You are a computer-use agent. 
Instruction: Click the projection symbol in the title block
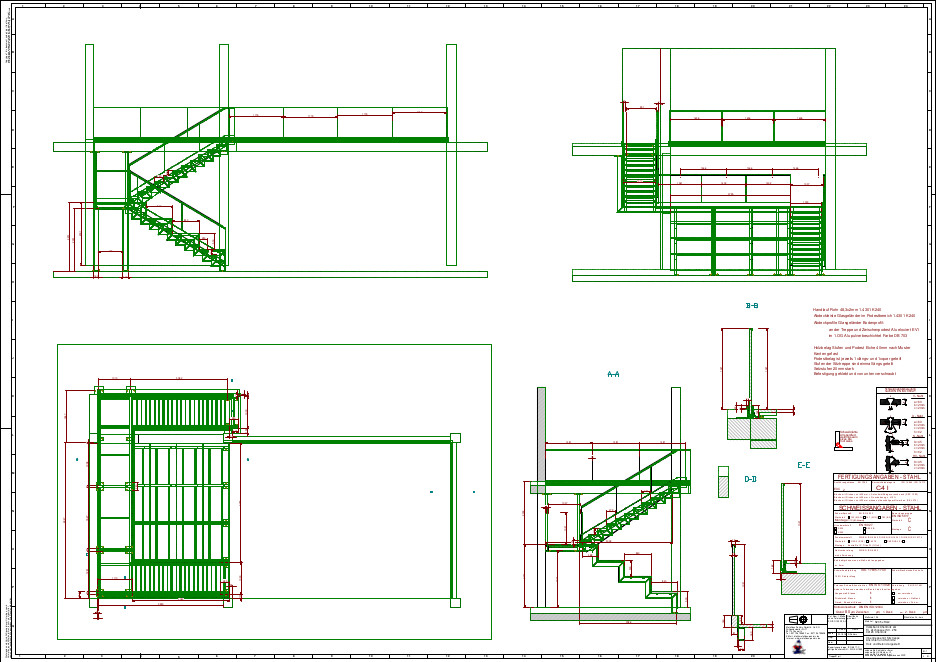click(x=798, y=620)
